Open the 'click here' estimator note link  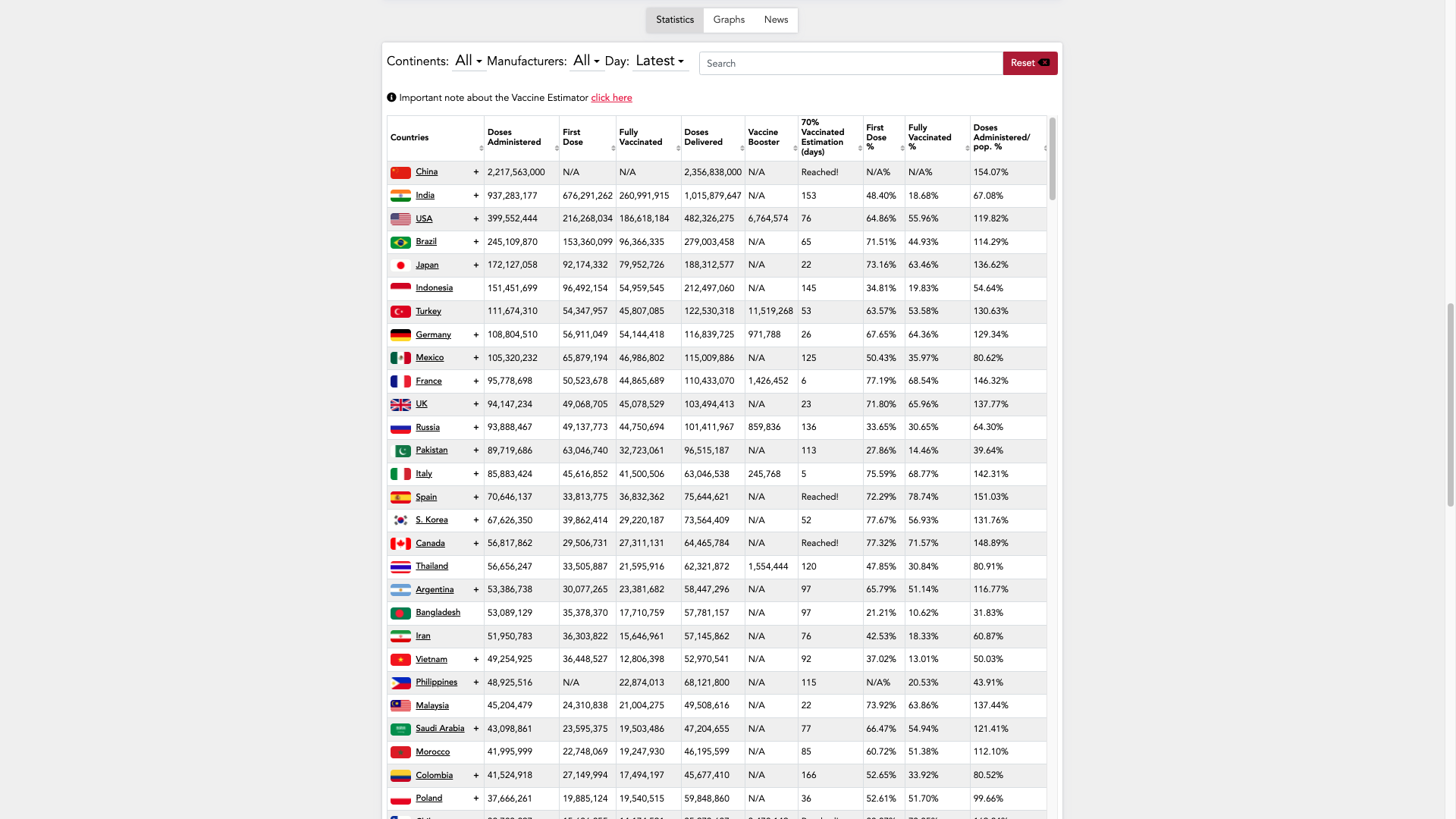point(611,98)
